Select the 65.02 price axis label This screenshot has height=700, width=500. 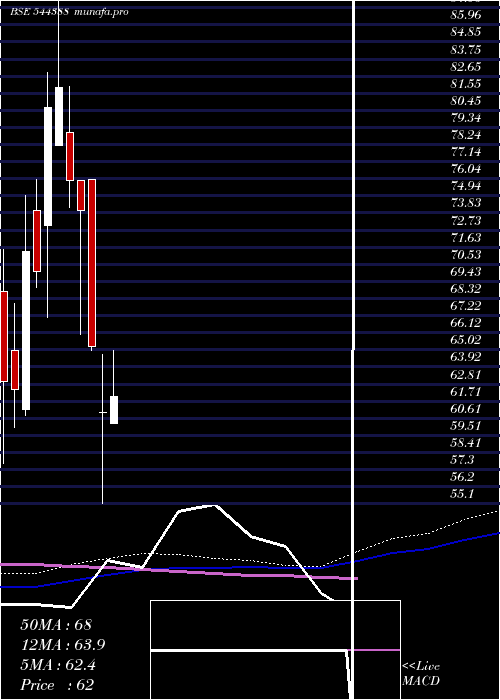pos(466,340)
